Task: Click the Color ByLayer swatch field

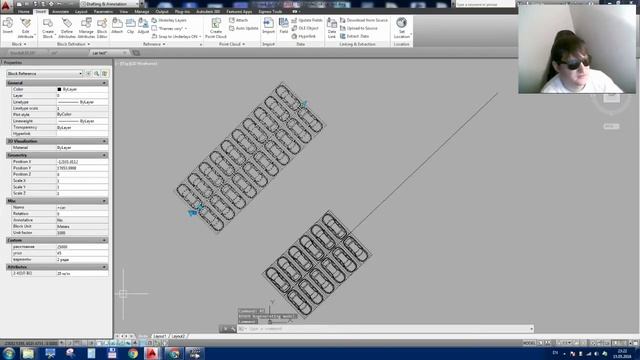Action: (82, 89)
